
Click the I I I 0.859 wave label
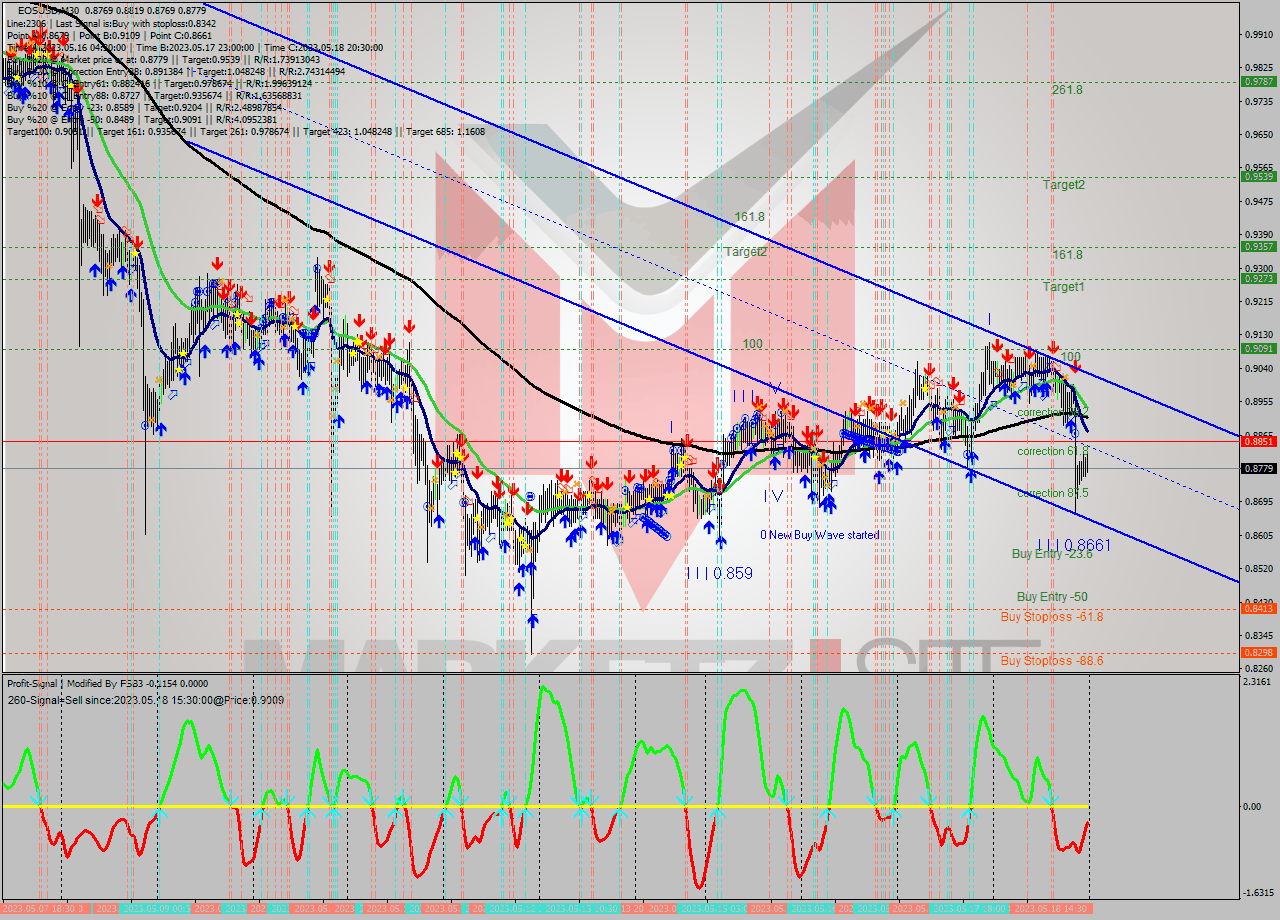(719, 574)
